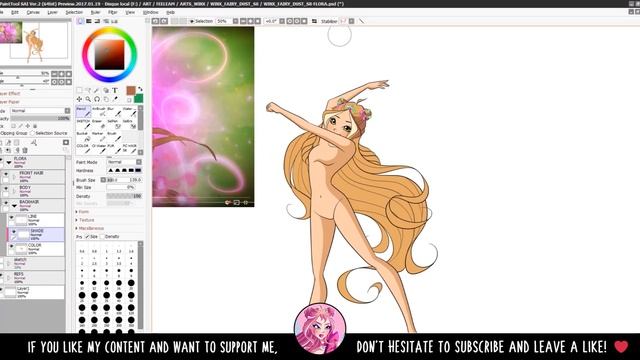Select the Lasso selection tool
Screen dimensions: 640x360
[88, 90]
